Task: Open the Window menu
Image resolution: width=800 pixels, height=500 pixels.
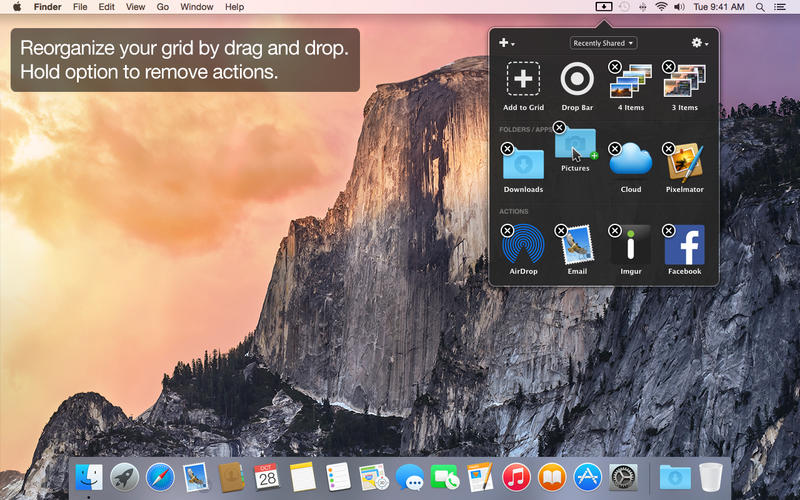Action: pos(196,7)
